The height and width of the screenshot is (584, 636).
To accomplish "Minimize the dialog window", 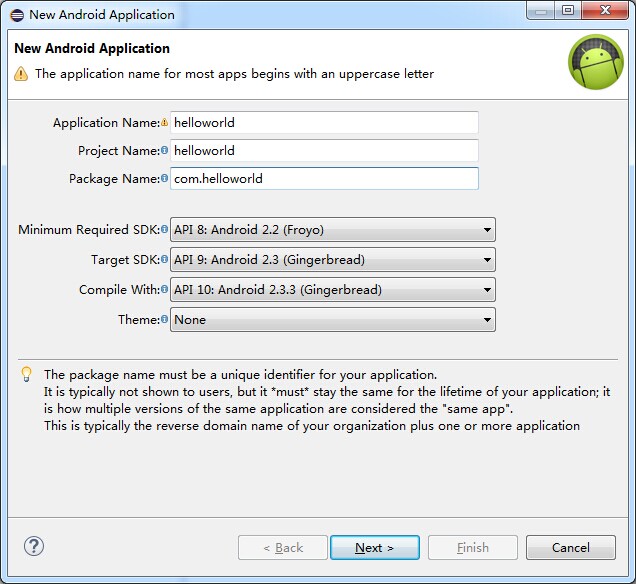I will click(541, 10).
